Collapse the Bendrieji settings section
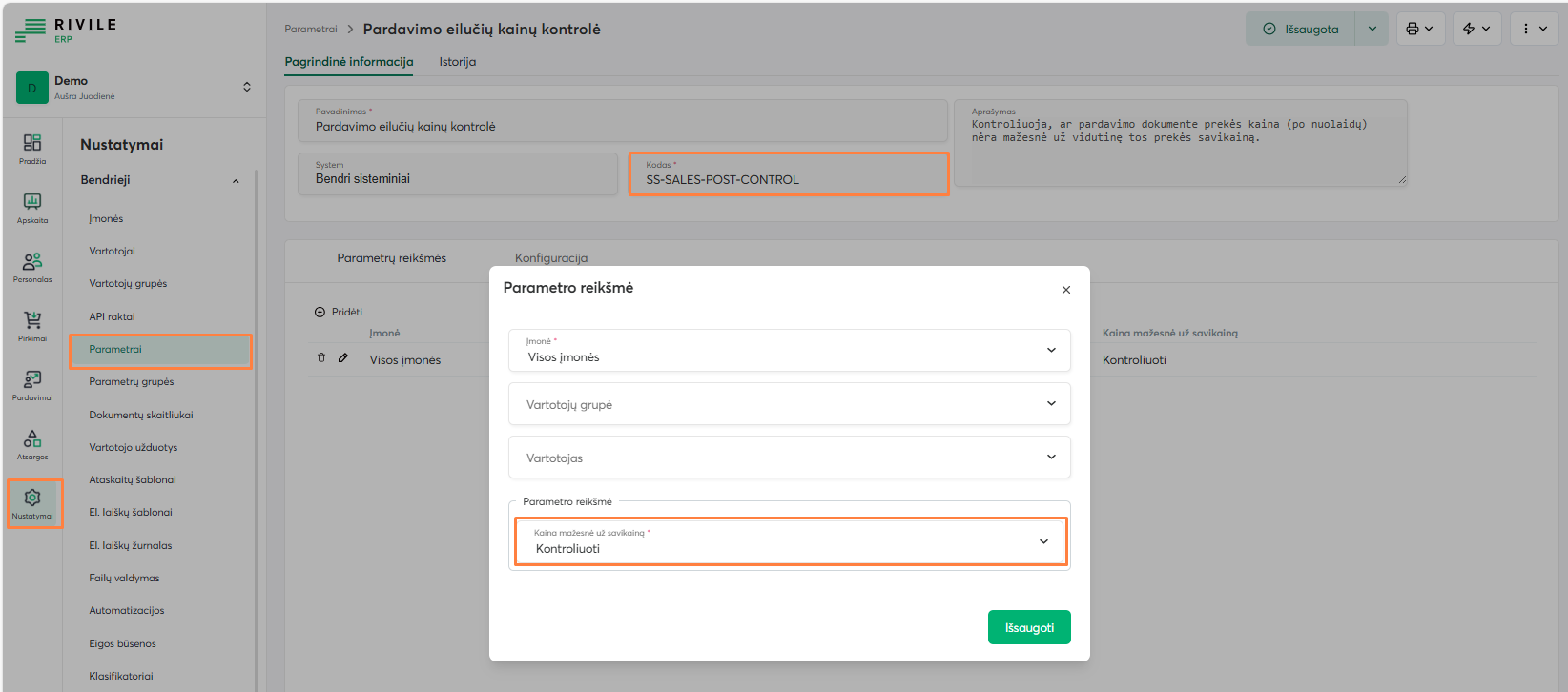Viewport: 1568px width, 692px height. coord(236,181)
